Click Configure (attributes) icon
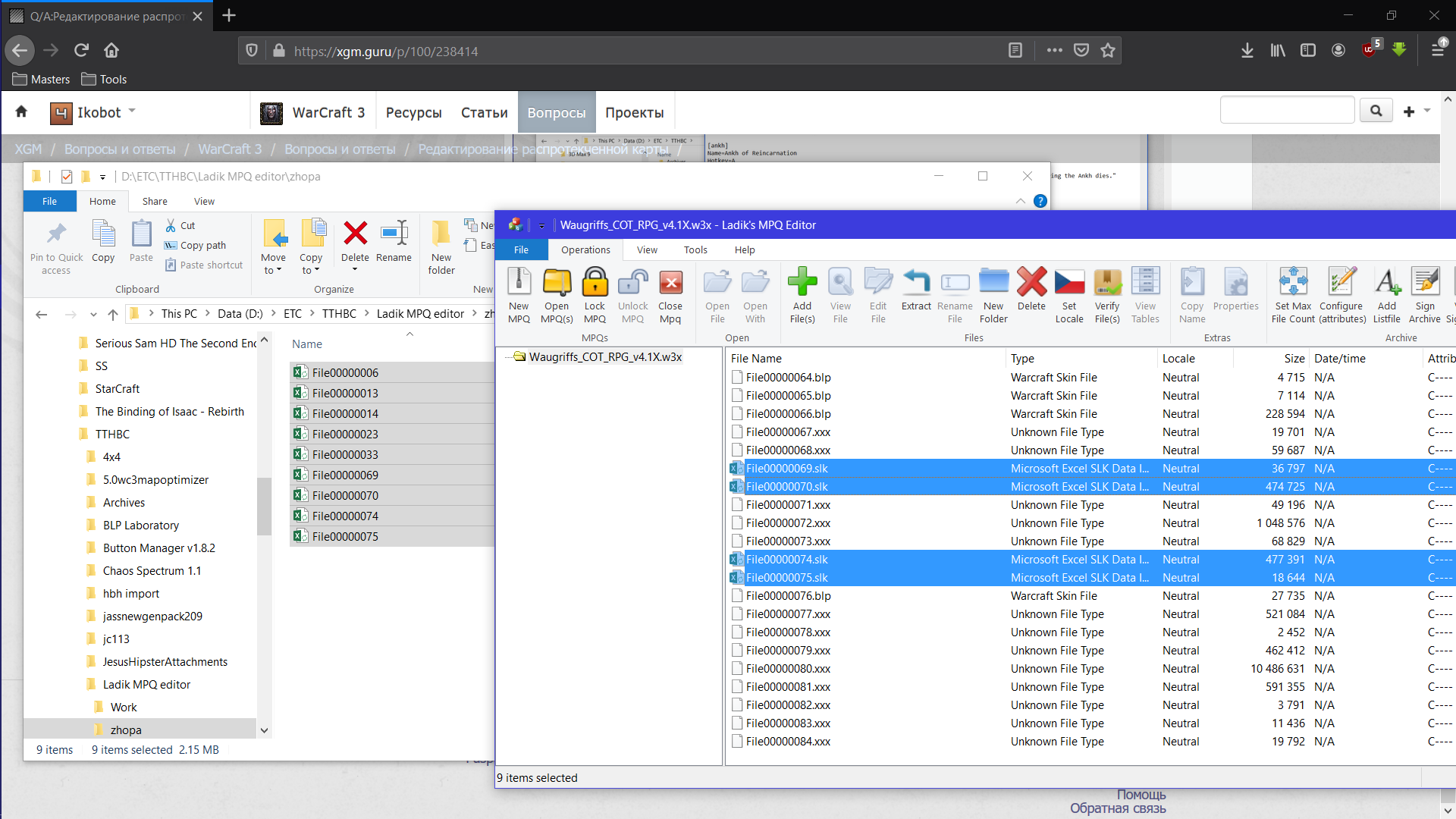The image size is (1456, 819). click(1341, 282)
